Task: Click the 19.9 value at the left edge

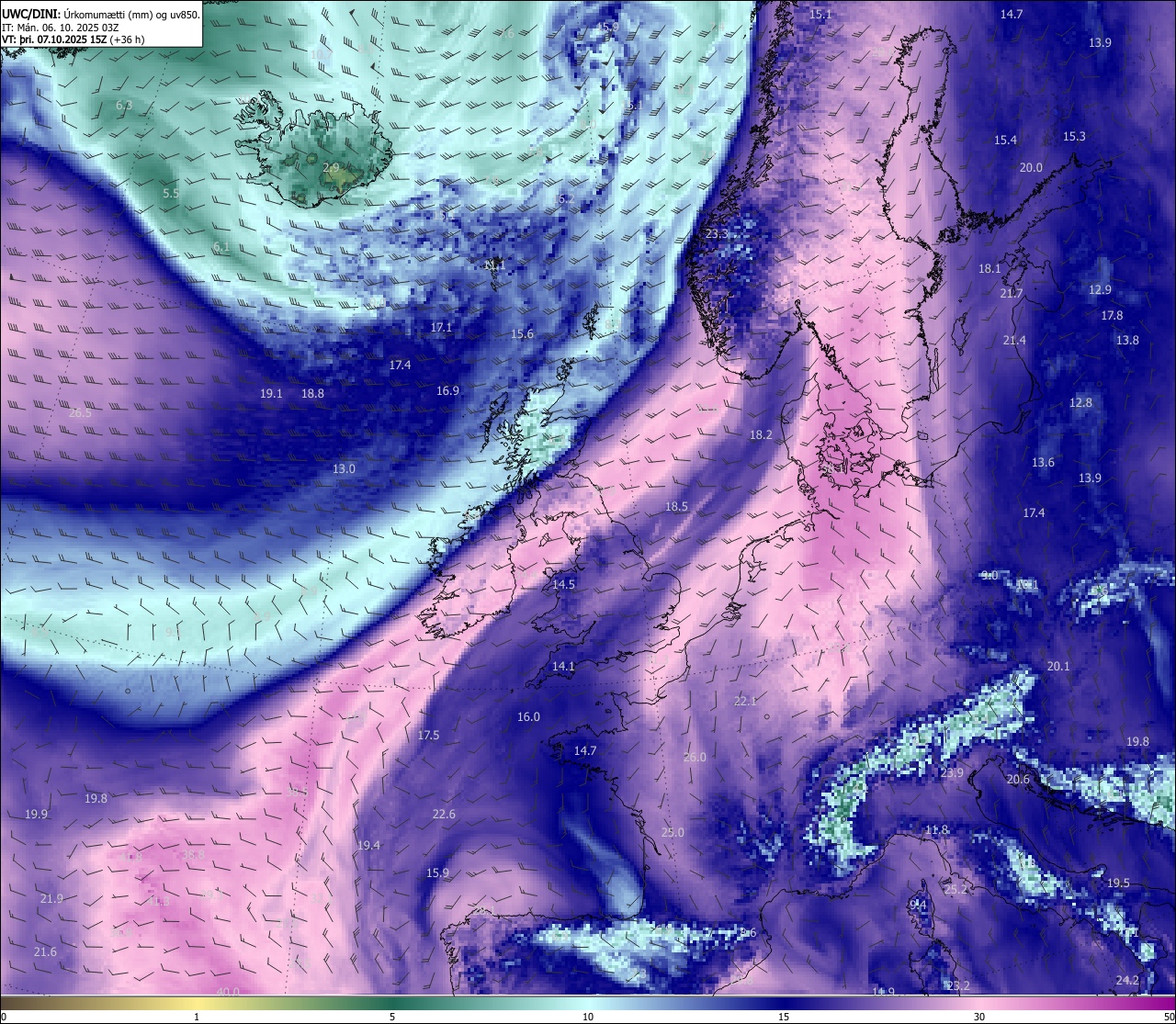Action: 36,814
